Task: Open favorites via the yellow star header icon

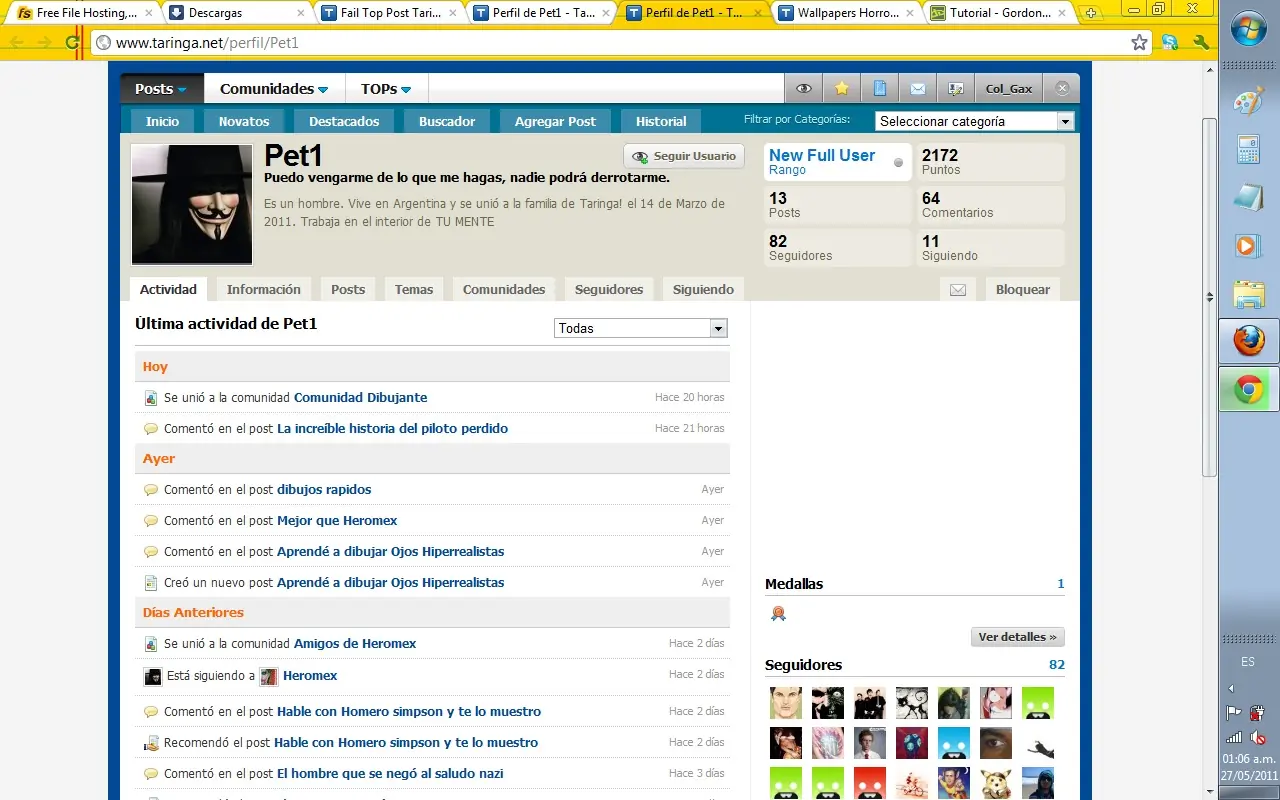Action: 842,88
